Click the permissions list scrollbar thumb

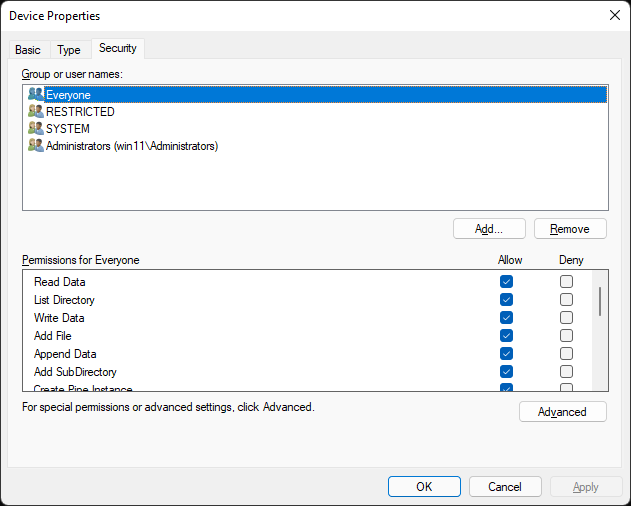coord(600,302)
